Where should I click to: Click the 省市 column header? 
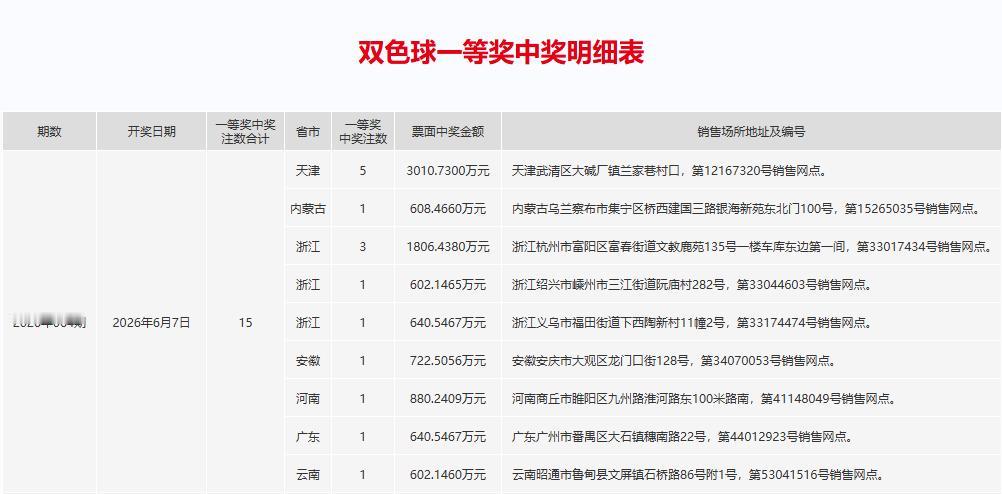(308, 132)
